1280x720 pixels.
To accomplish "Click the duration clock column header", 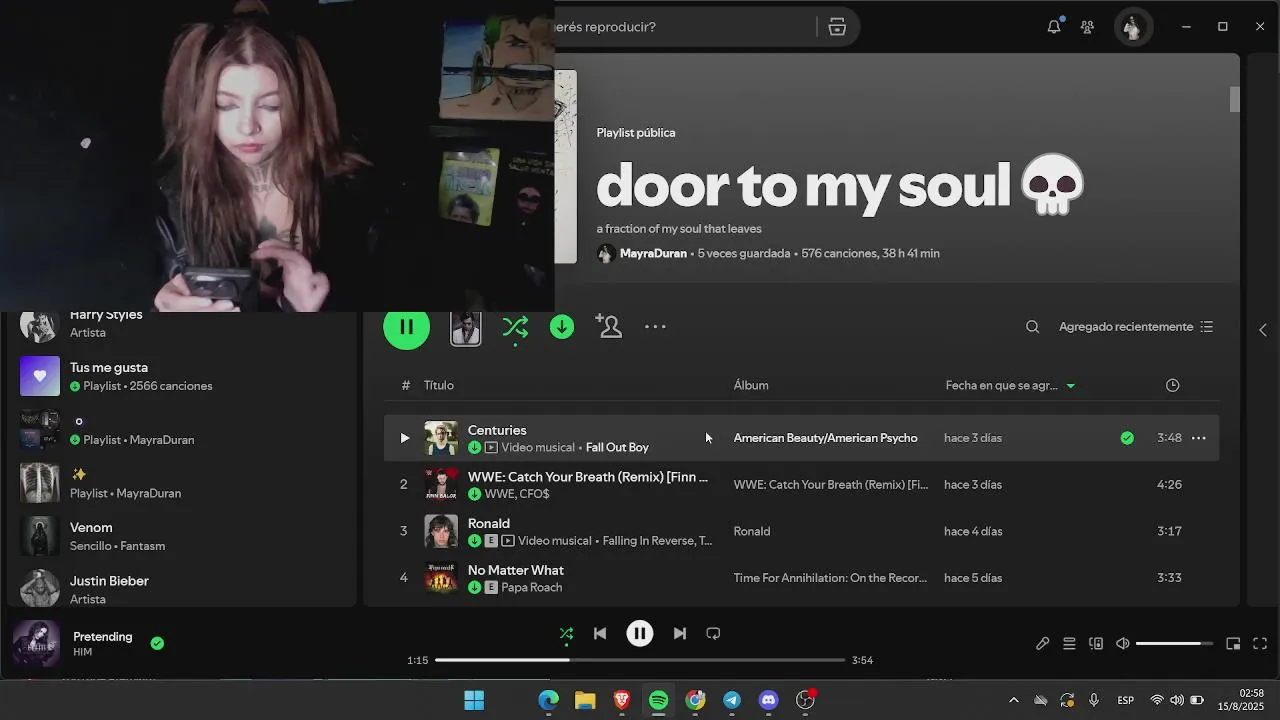I will coord(1172,385).
